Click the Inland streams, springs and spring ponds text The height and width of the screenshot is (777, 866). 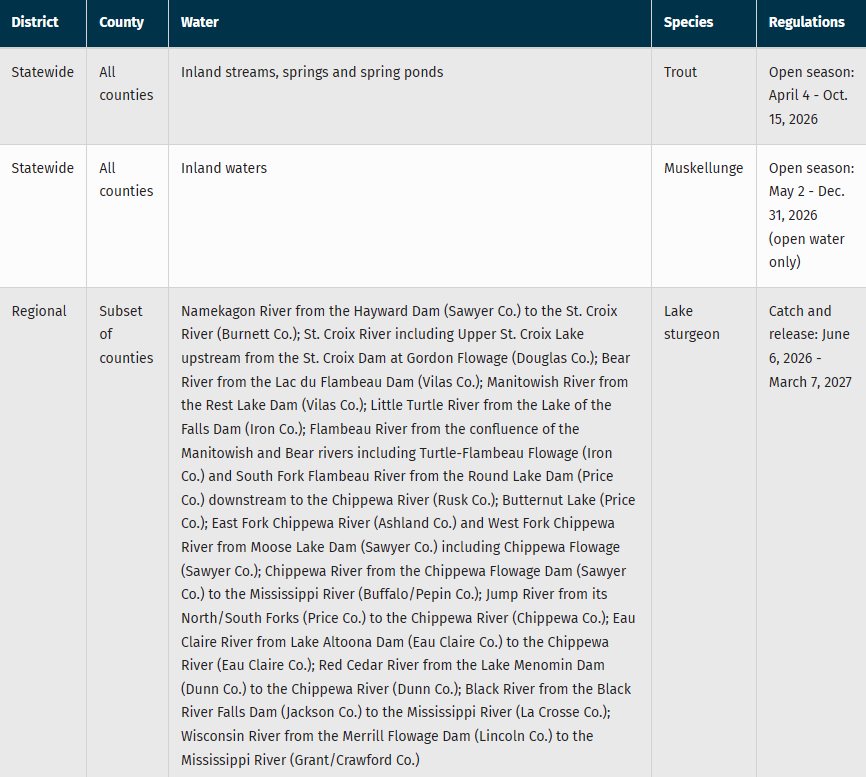(312, 72)
